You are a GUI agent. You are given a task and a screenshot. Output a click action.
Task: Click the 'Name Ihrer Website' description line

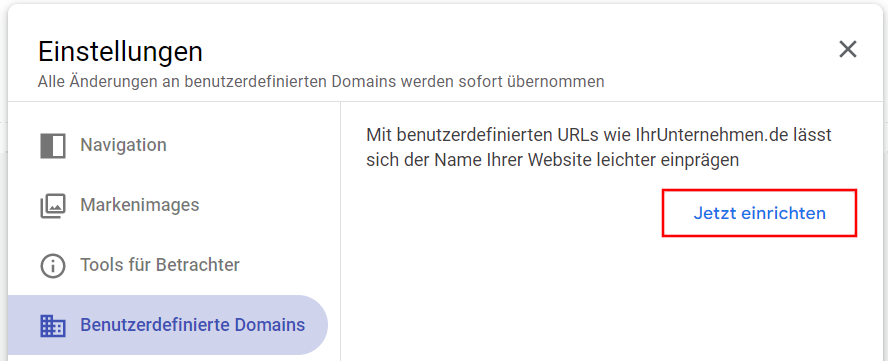[x=553, y=161]
